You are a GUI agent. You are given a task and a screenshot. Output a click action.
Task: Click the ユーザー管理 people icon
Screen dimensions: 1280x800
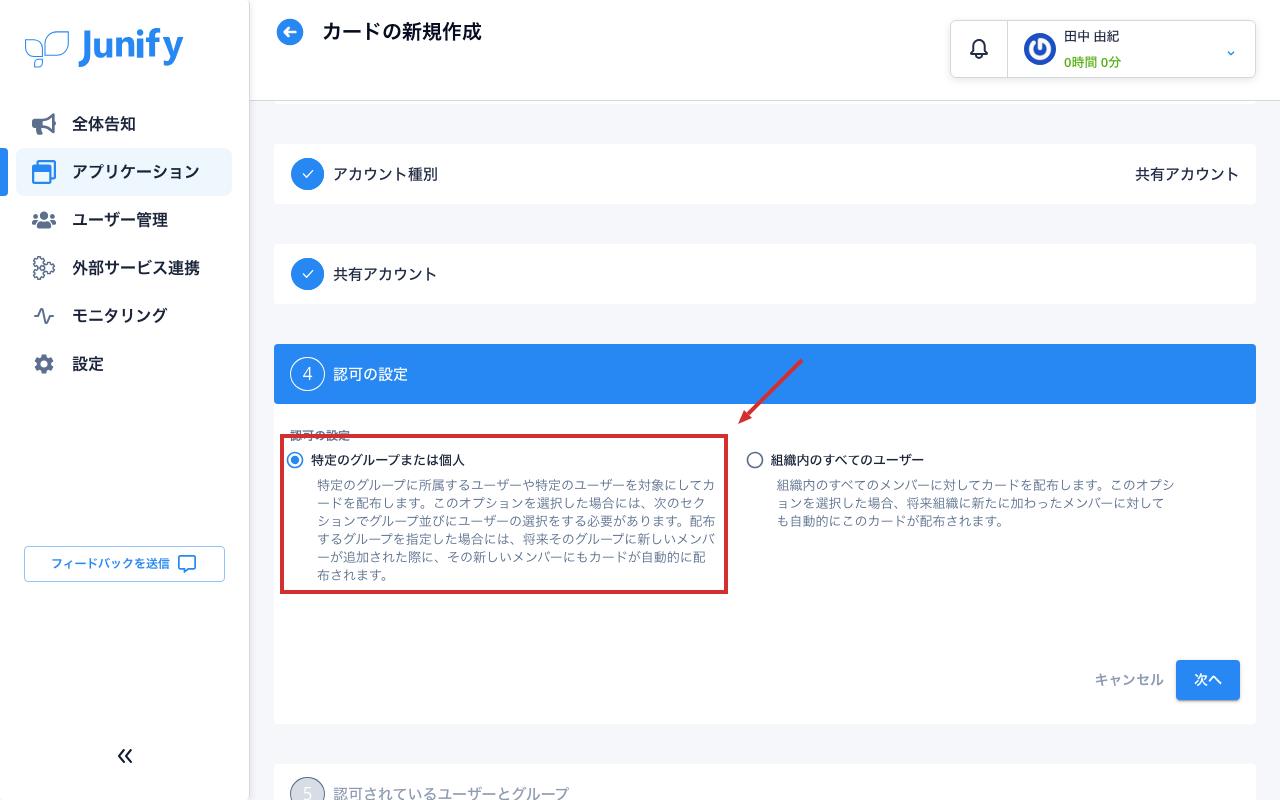(44, 220)
